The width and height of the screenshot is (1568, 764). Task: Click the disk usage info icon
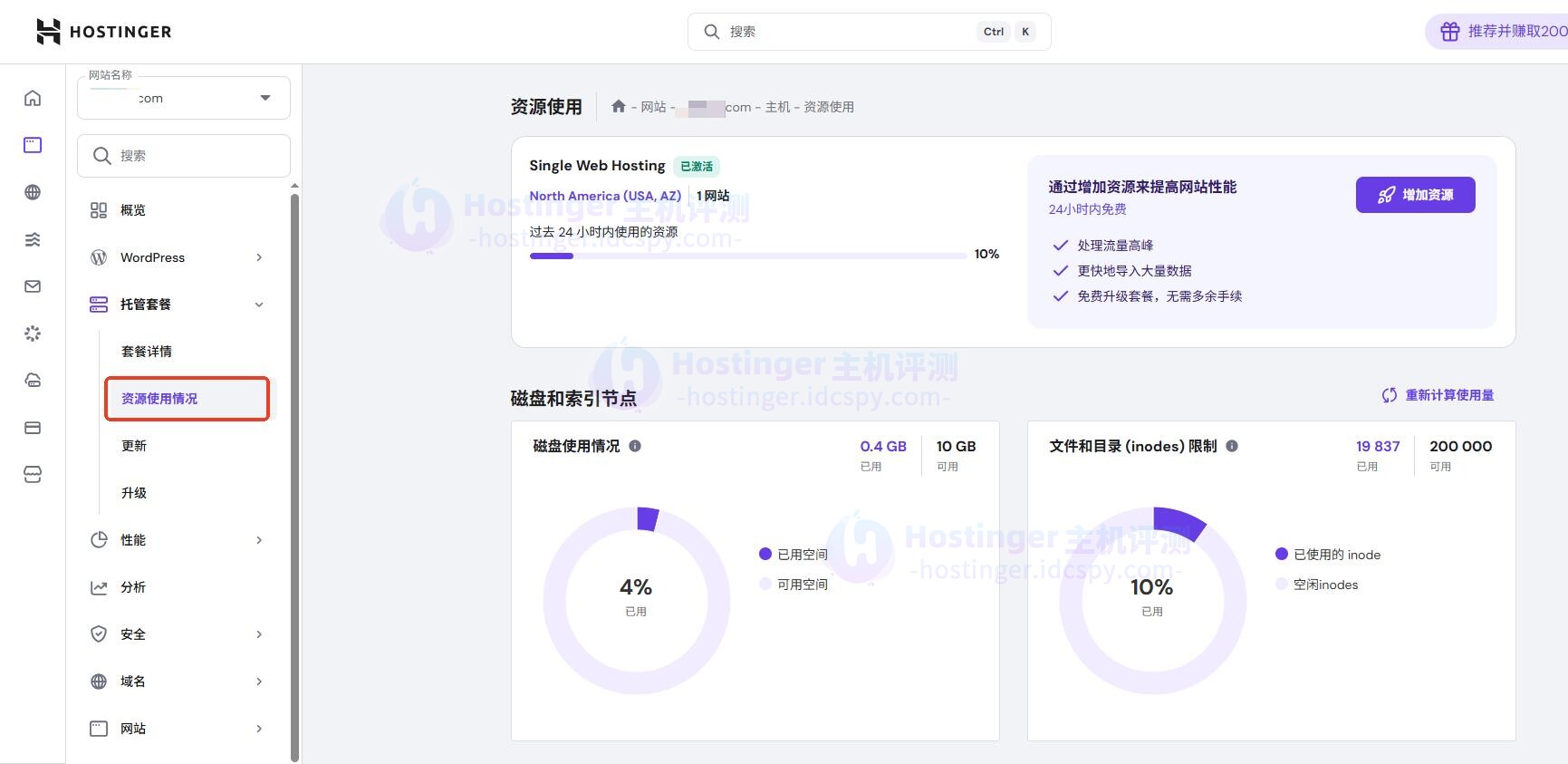635,446
